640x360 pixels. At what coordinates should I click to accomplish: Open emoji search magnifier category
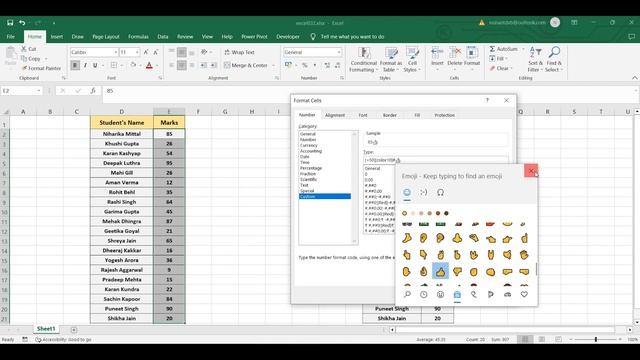407,294
